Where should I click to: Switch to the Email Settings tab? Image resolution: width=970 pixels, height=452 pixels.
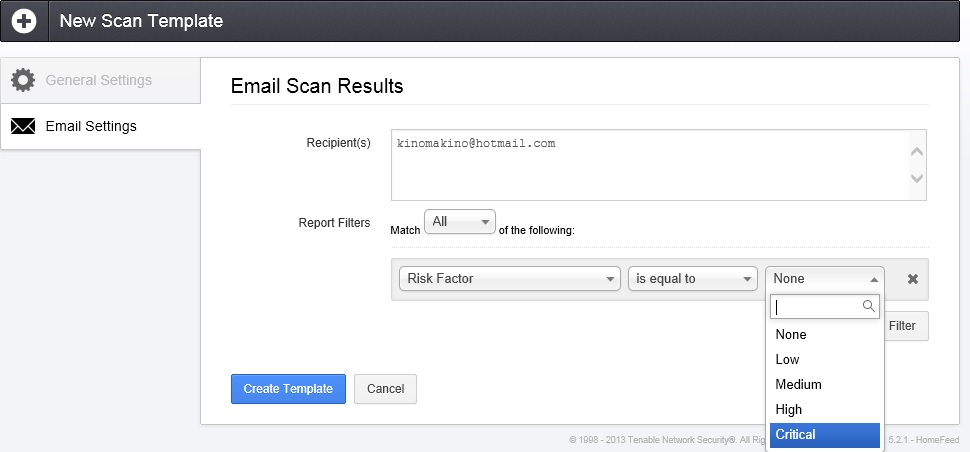(91, 127)
